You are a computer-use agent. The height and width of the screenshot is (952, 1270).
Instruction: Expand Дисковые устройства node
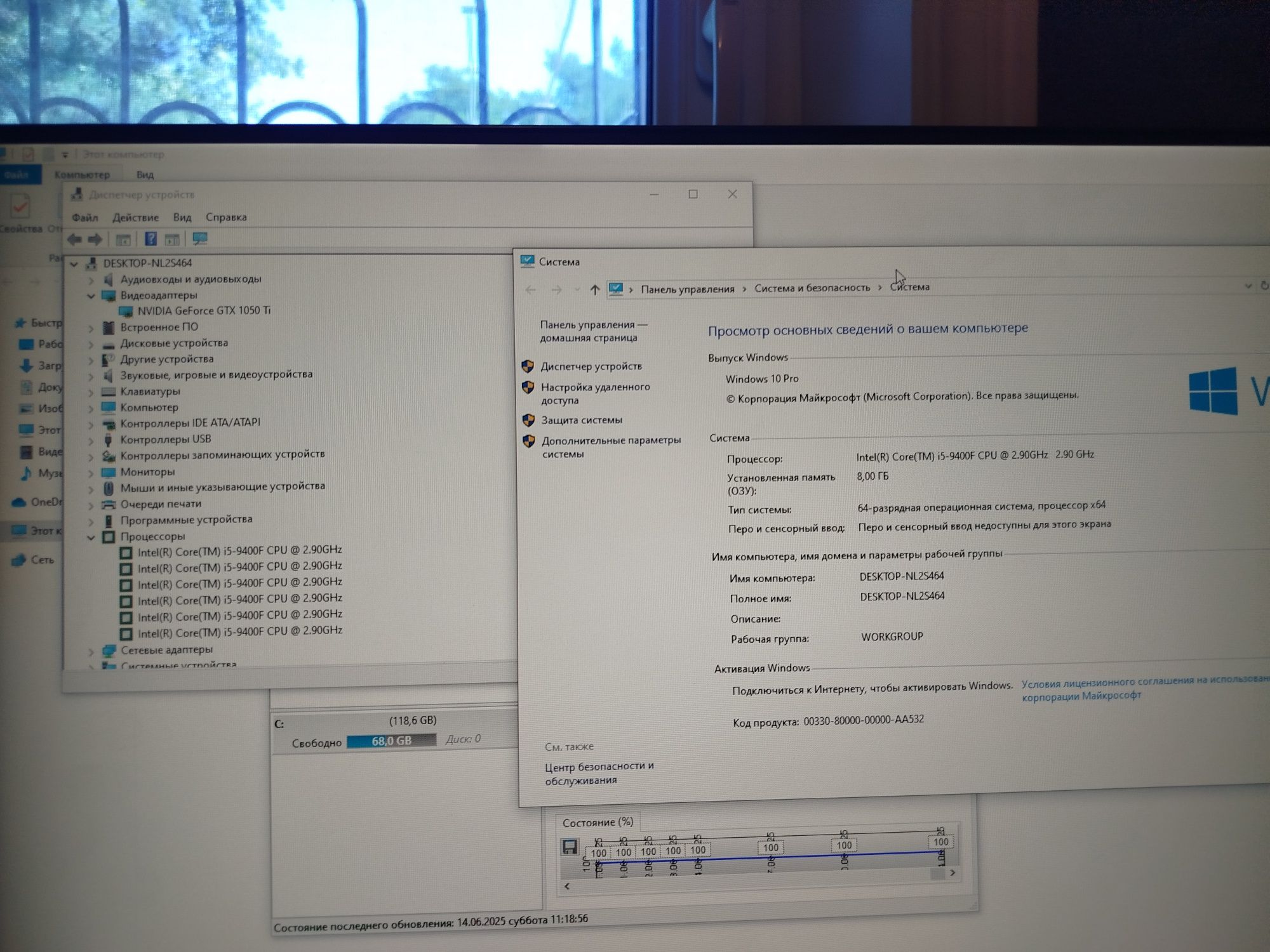coord(91,344)
